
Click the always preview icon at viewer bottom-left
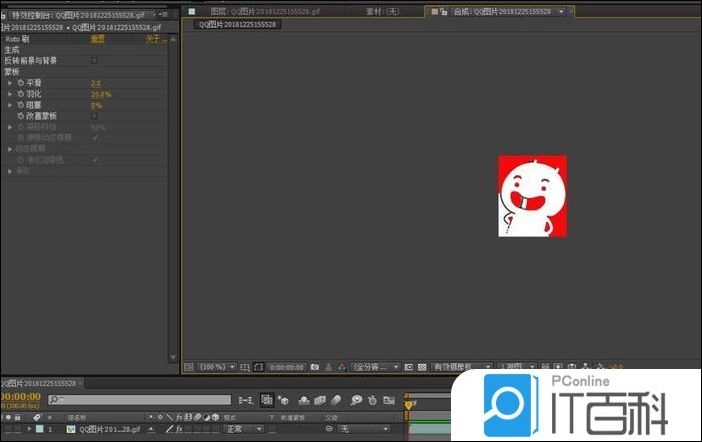coord(188,367)
